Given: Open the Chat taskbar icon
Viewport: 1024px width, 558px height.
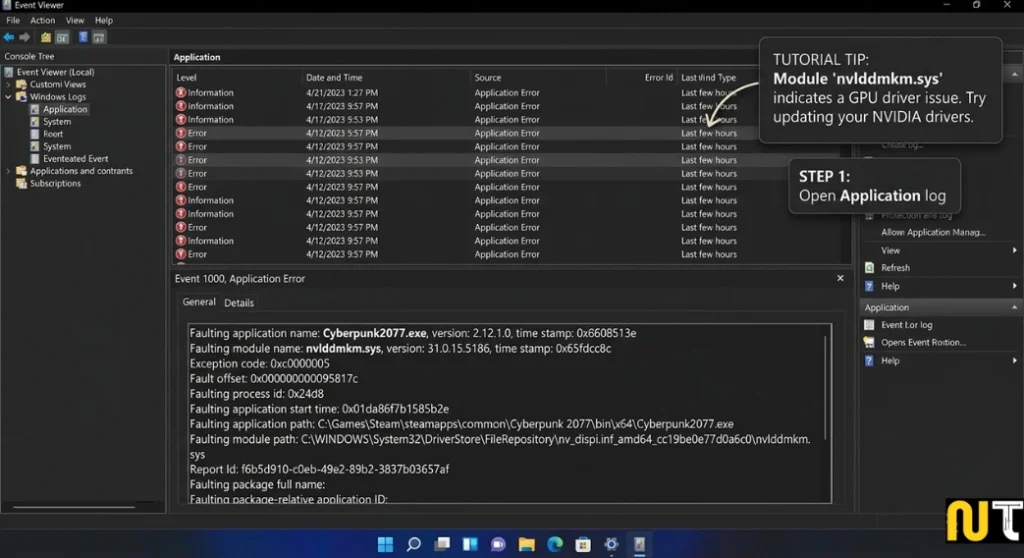Looking at the screenshot, I should 498,544.
